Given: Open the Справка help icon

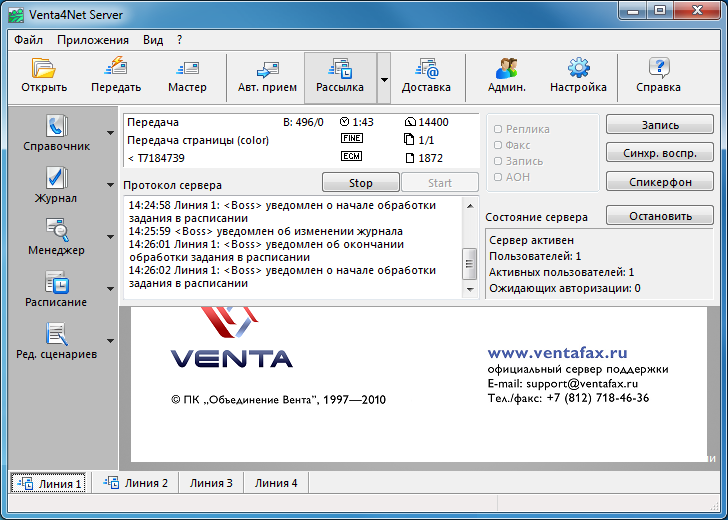Looking at the screenshot, I should point(658,68).
